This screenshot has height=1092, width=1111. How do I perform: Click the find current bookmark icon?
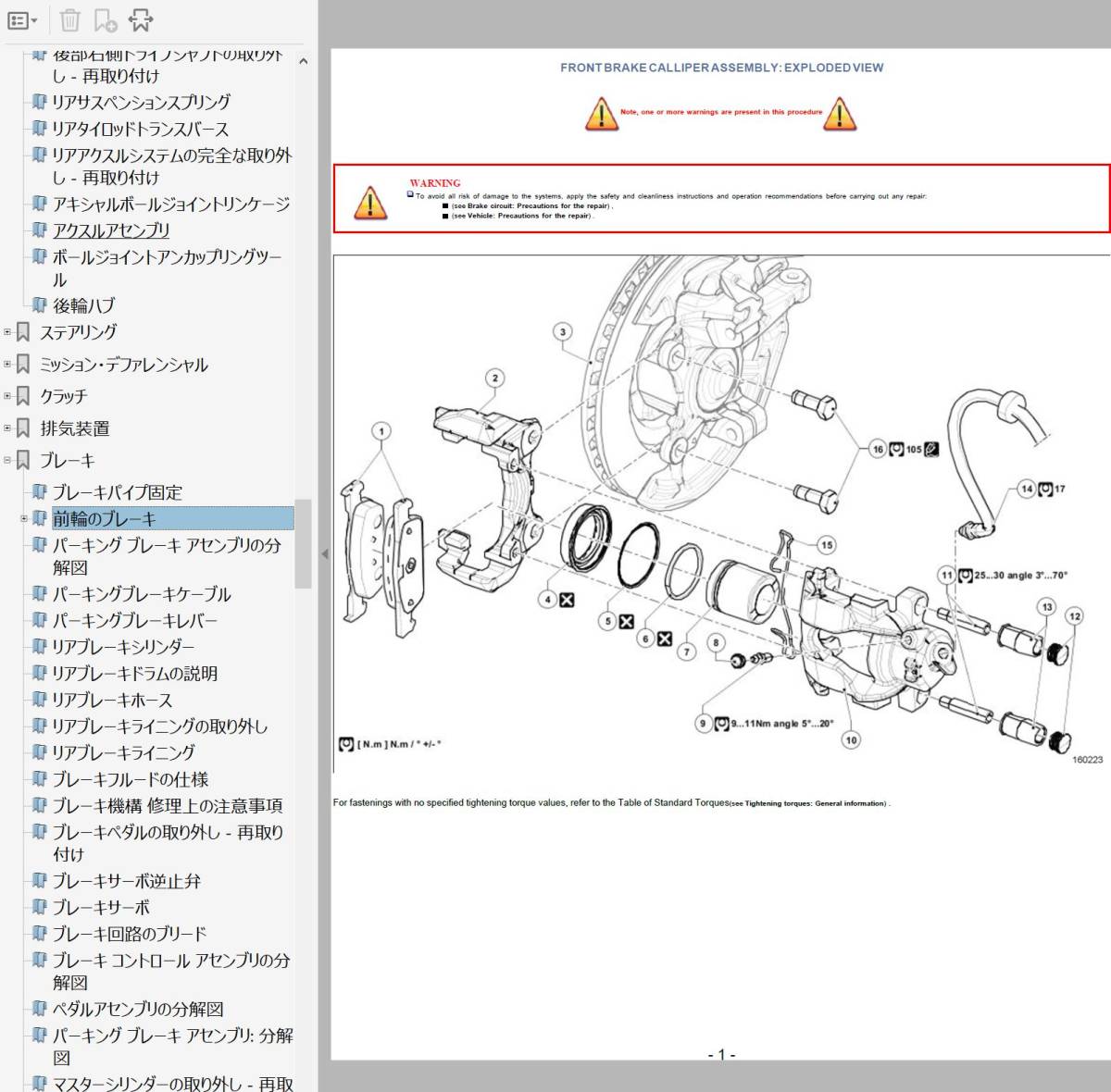141,20
